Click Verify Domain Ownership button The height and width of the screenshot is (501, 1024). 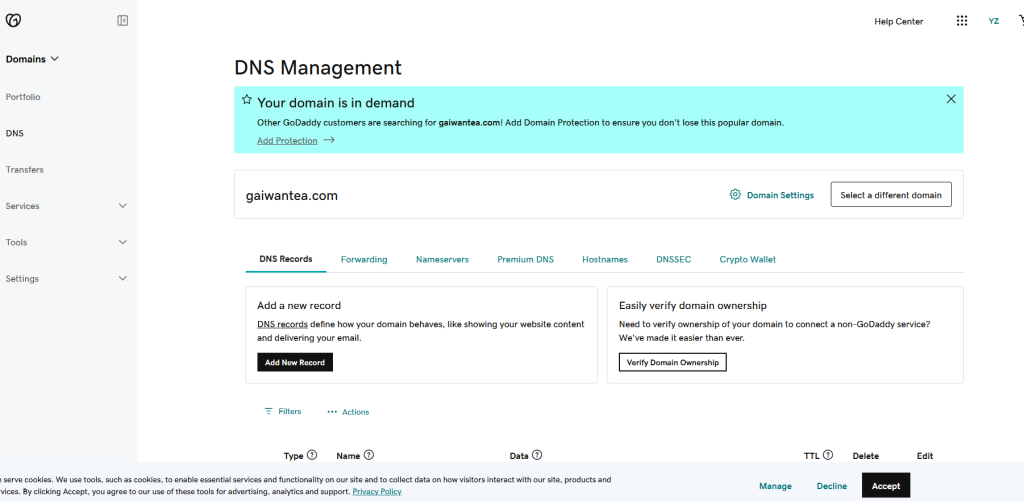pyautogui.click(x=672, y=362)
